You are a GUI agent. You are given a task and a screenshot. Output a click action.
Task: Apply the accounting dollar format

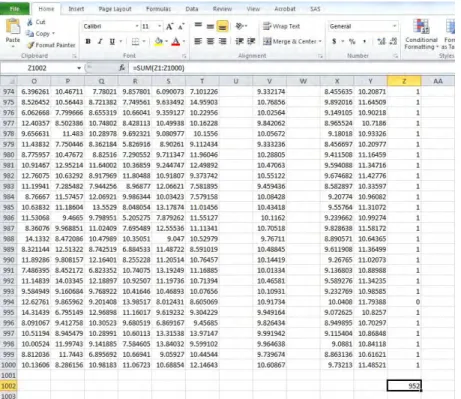[x=334, y=41]
